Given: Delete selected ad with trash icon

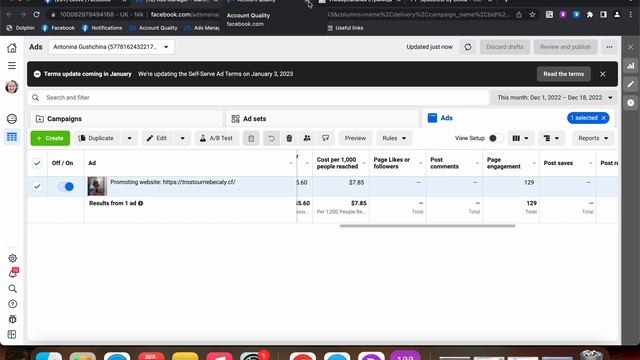Looking at the screenshot, I should pos(289,138).
